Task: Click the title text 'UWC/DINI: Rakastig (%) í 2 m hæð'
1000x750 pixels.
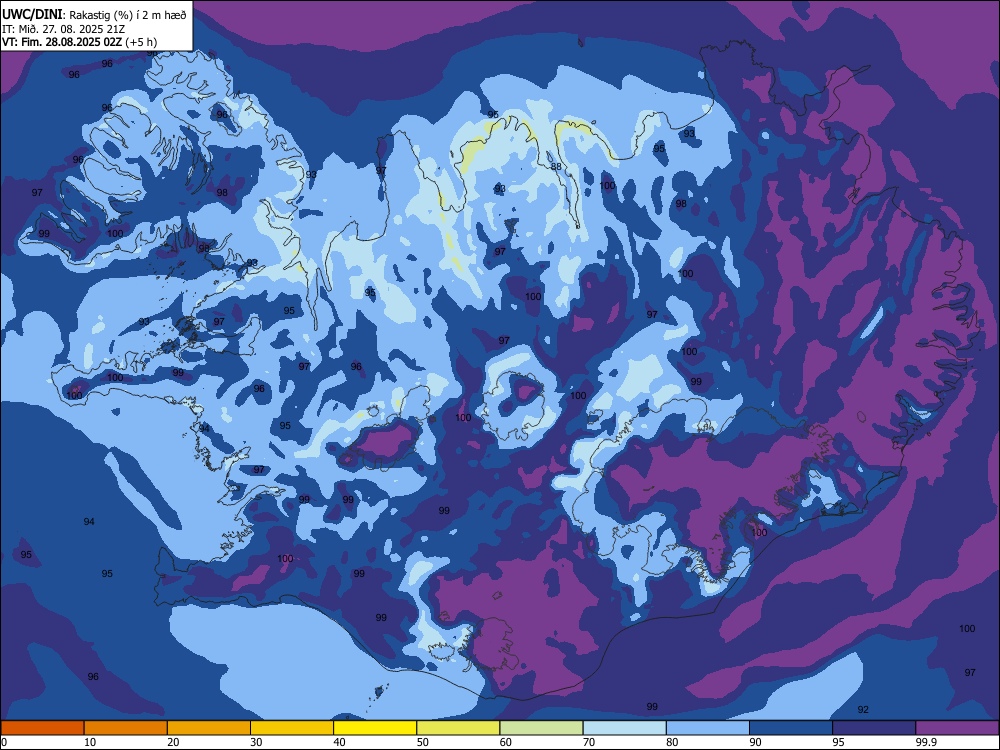Action: [x=94, y=15]
